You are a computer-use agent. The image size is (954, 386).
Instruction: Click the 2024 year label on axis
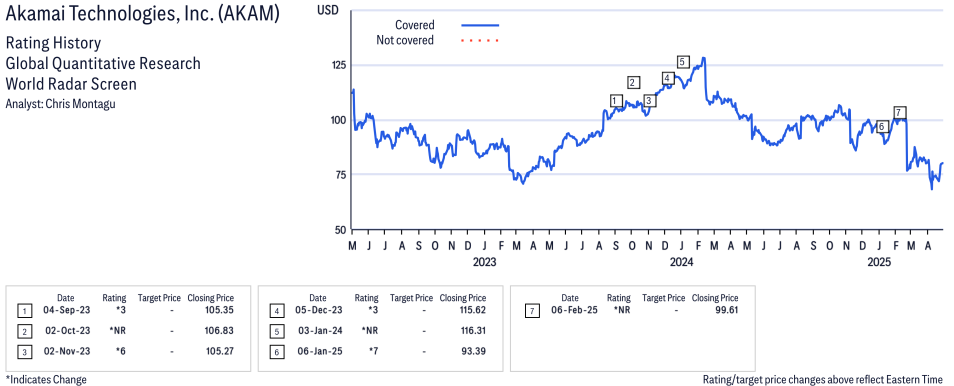[681, 262]
